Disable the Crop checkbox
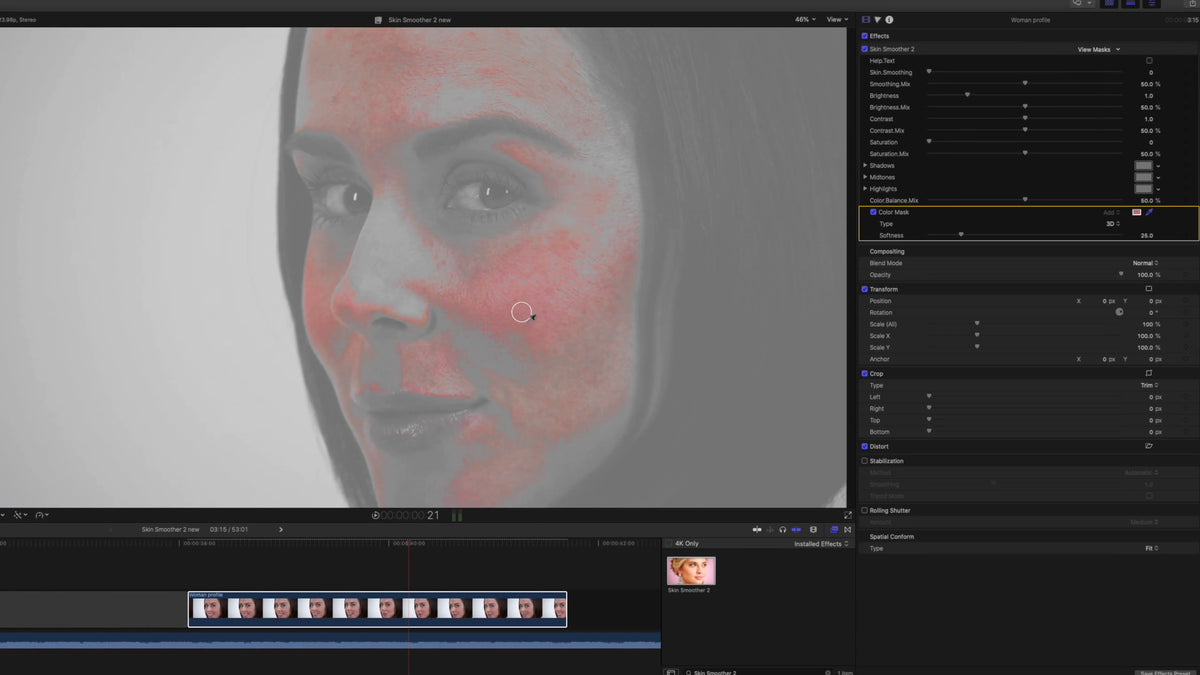 click(865, 373)
